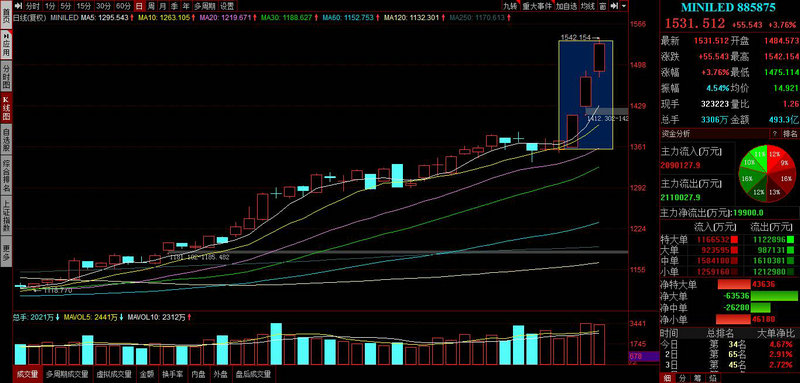Toggle the 重大事件 major events overlay

point(537,6)
